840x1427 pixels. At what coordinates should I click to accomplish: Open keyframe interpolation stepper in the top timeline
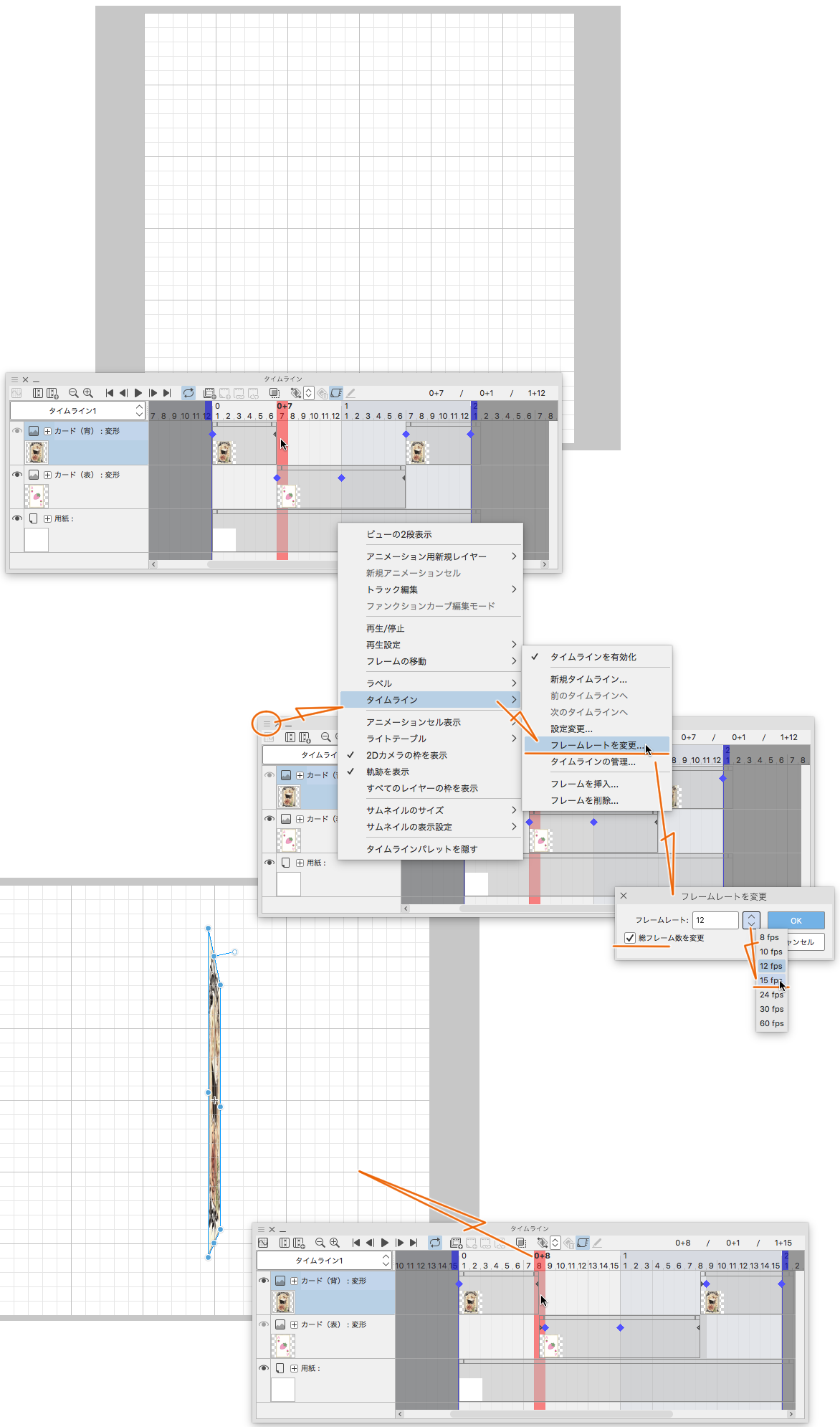pyautogui.click(x=308, y=393)
